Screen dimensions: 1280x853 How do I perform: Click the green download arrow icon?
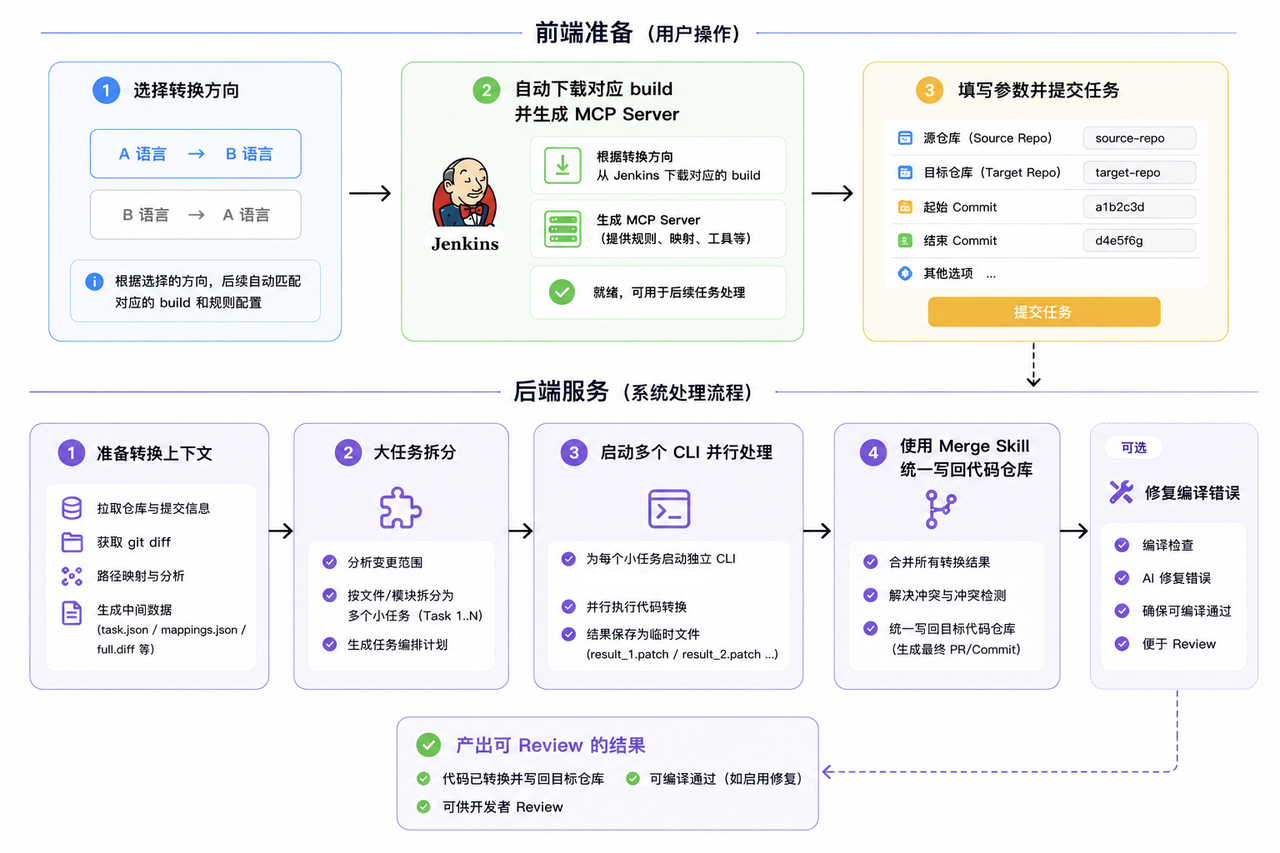(562, 165)
